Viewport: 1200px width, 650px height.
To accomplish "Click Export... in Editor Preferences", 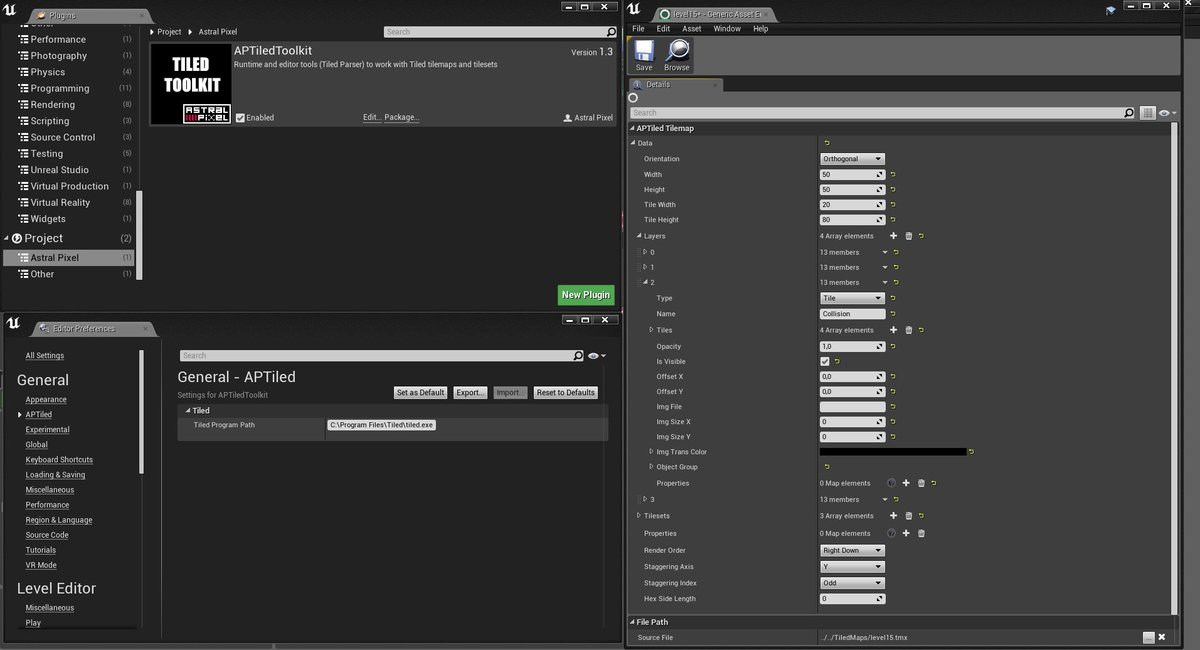I will 470,393.
